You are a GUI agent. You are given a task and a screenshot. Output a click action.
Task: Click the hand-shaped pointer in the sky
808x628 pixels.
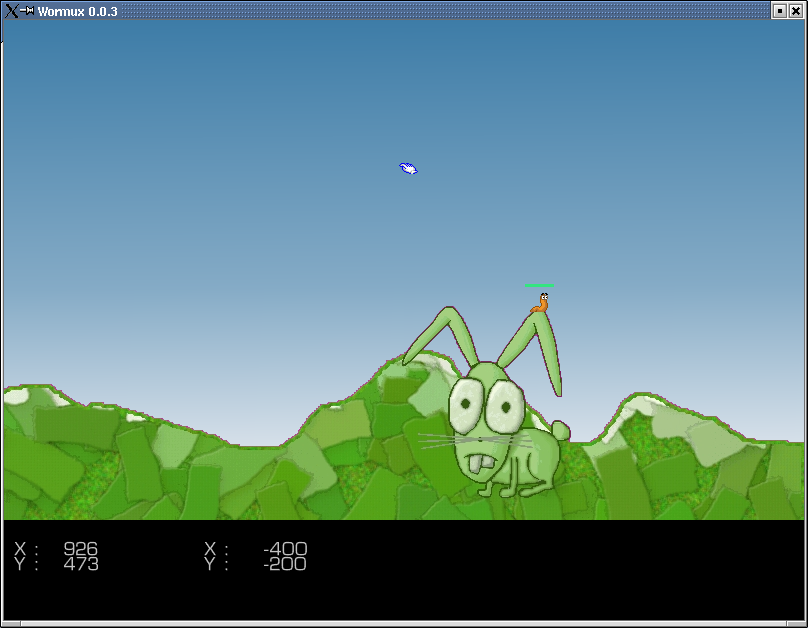[408, 168]
